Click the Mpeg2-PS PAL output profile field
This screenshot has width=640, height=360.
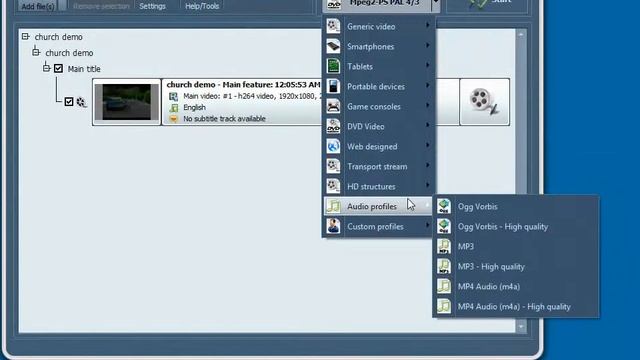[384, 4]
